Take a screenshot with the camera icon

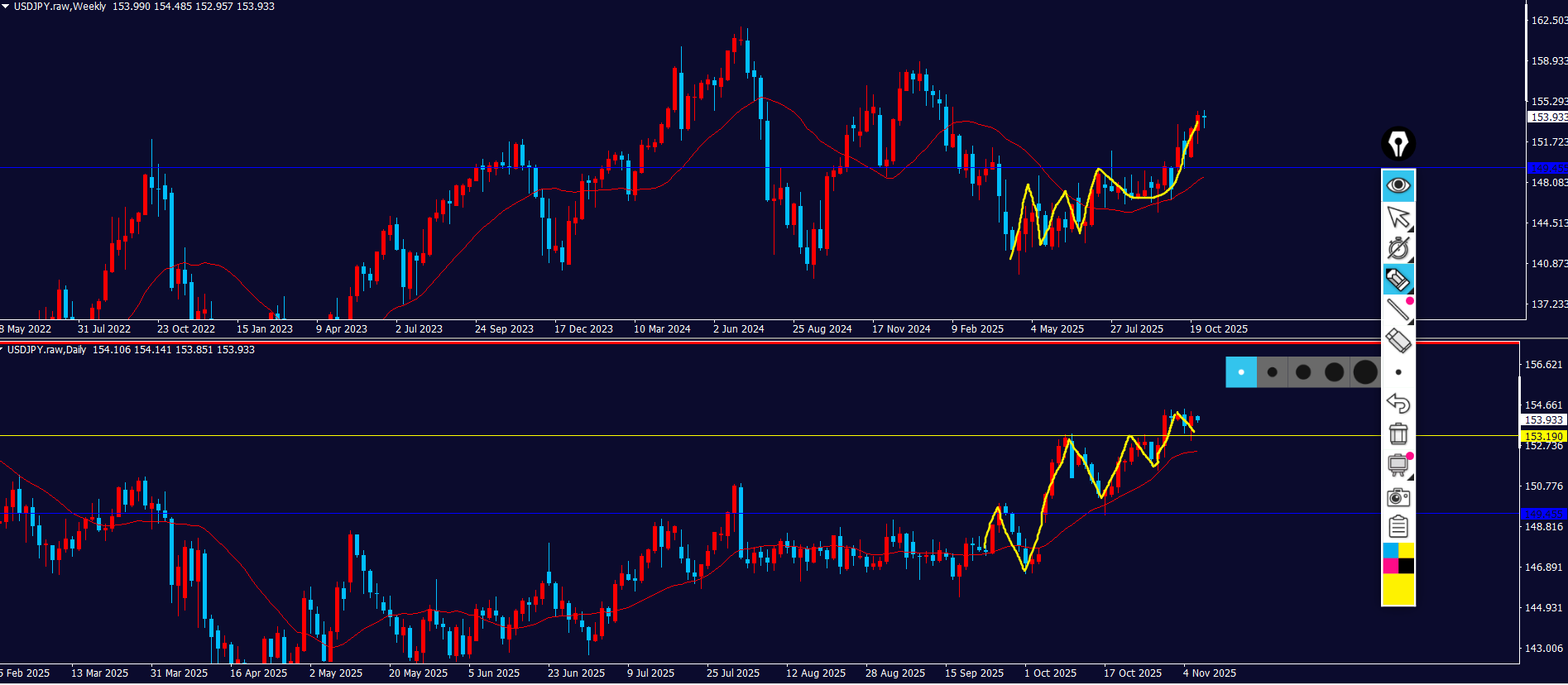(x=1398, y=496)
